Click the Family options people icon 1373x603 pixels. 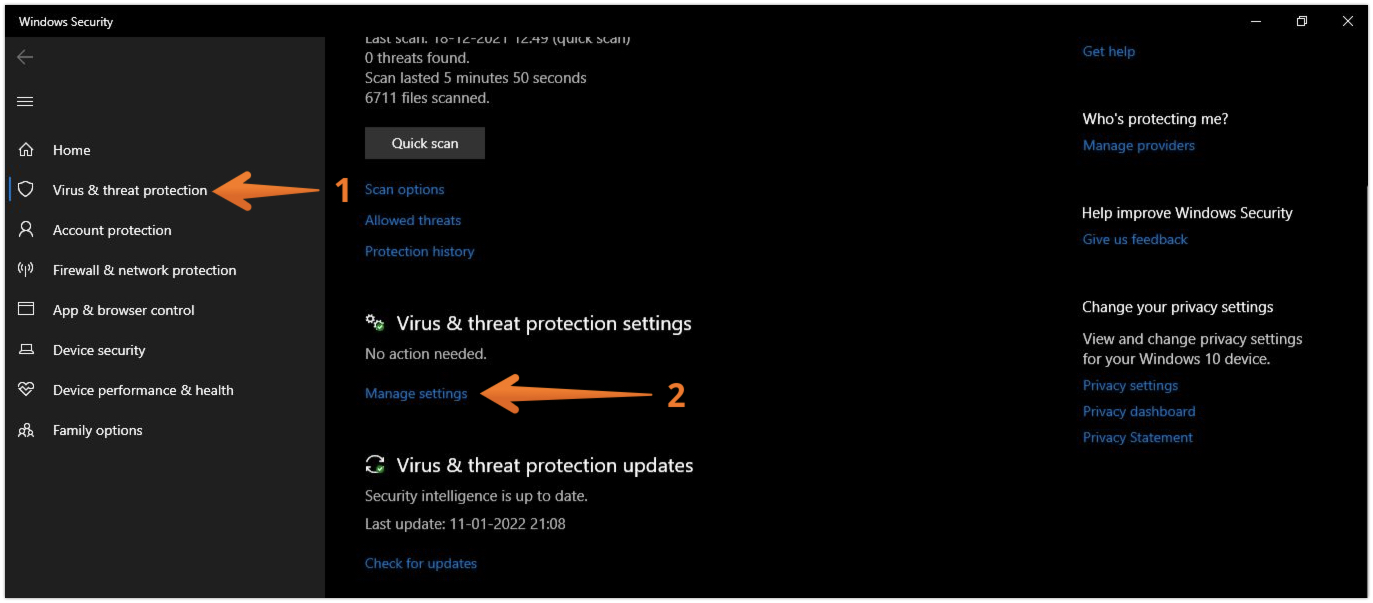[x=26, y=430]
